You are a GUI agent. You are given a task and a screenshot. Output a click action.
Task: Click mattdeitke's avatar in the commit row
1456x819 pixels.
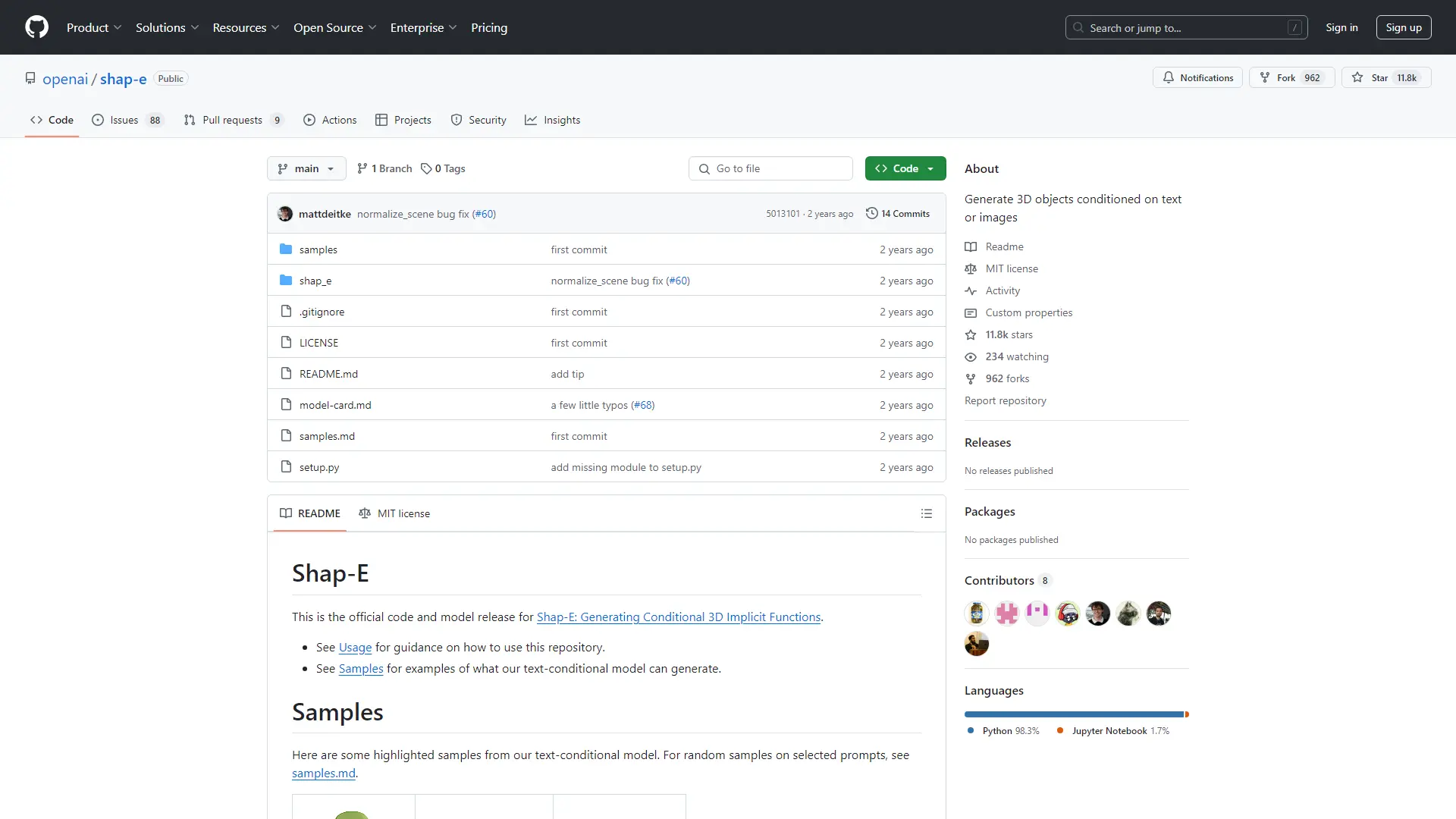click(285, 214)
